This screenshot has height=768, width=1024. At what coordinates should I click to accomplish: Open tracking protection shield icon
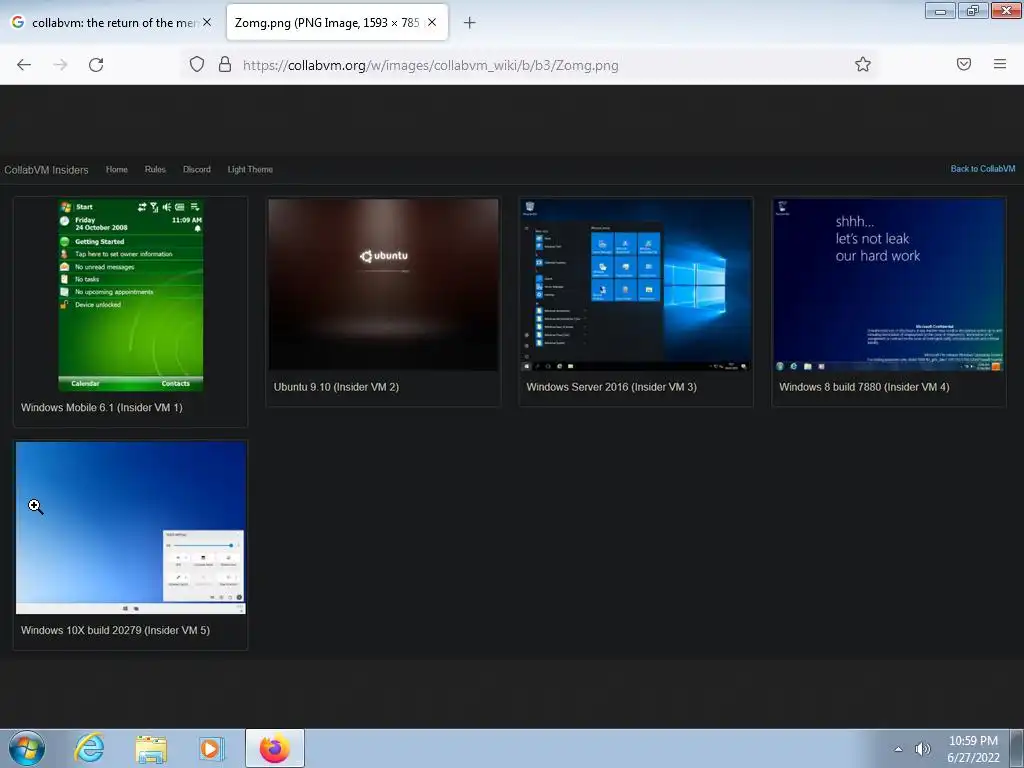pyautogui.click(x=197, y=64)
